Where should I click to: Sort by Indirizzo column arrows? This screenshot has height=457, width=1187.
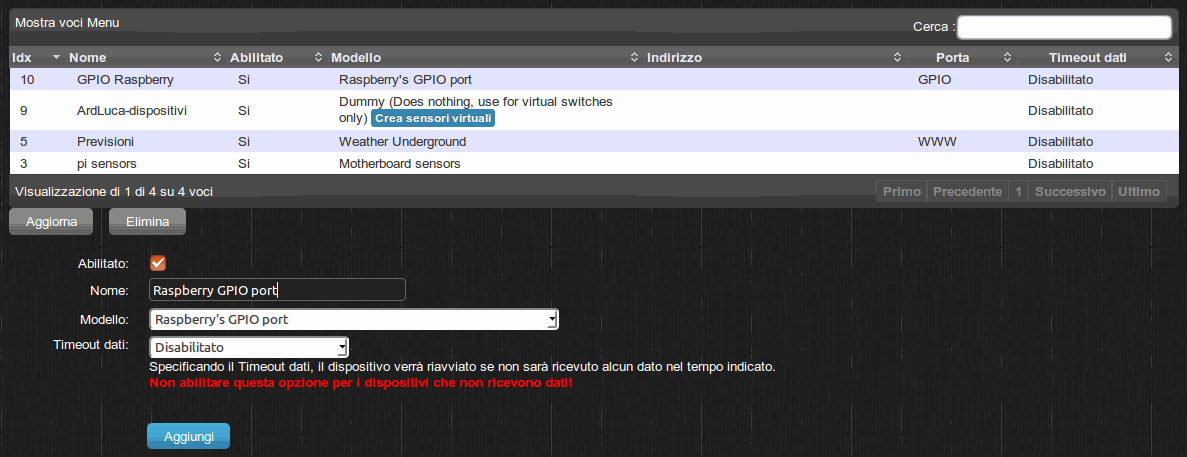[x=897, y=58]
